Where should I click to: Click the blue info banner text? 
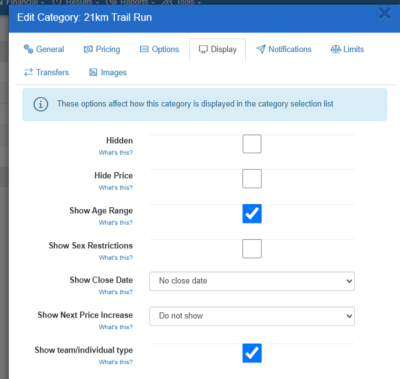(195, 104)
